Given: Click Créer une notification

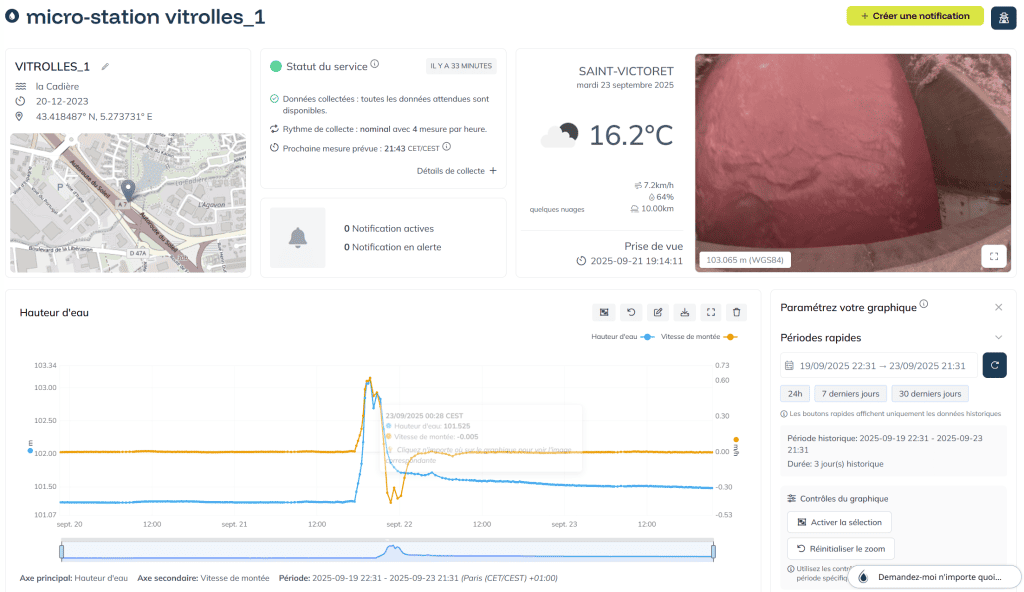Looking at the screenshot, I should pyautogui.click(x=914, y=16).
